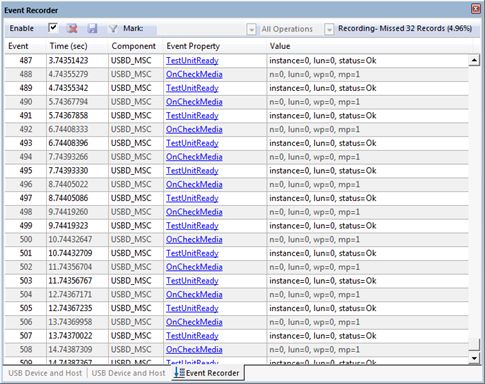The image size is (485, 384).
Task: Click the Value column header
Action: (x=280, y=46)
